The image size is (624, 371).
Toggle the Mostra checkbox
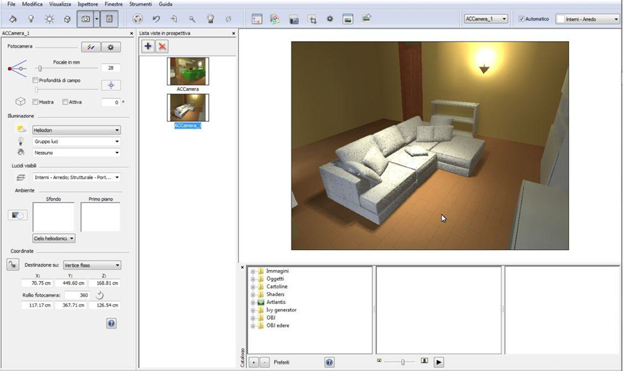(35, 102)
